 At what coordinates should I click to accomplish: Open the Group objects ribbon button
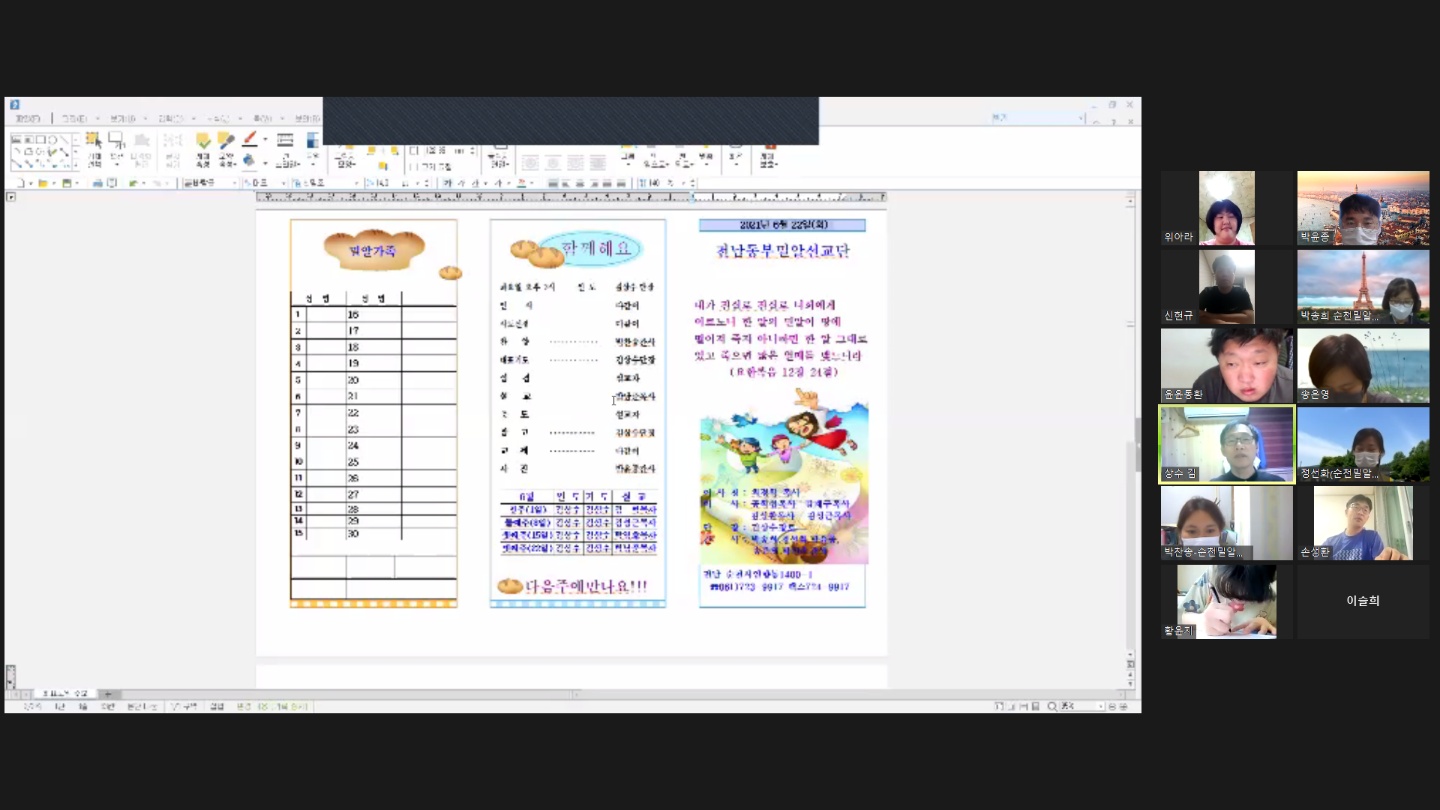(628, 157)
